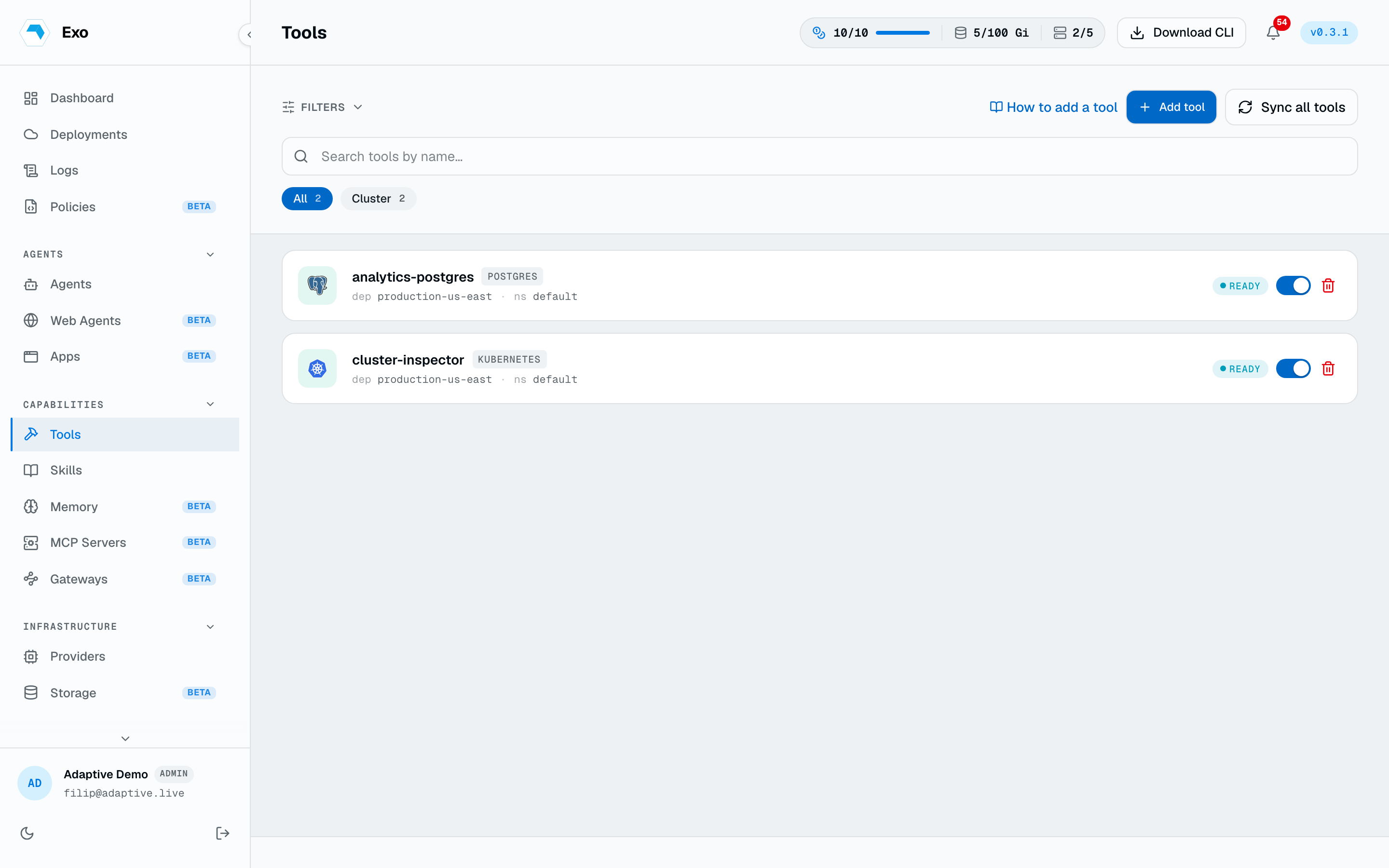1389x868 pixels.
Task: Click the AD user avatar
Action: point(34,783)
